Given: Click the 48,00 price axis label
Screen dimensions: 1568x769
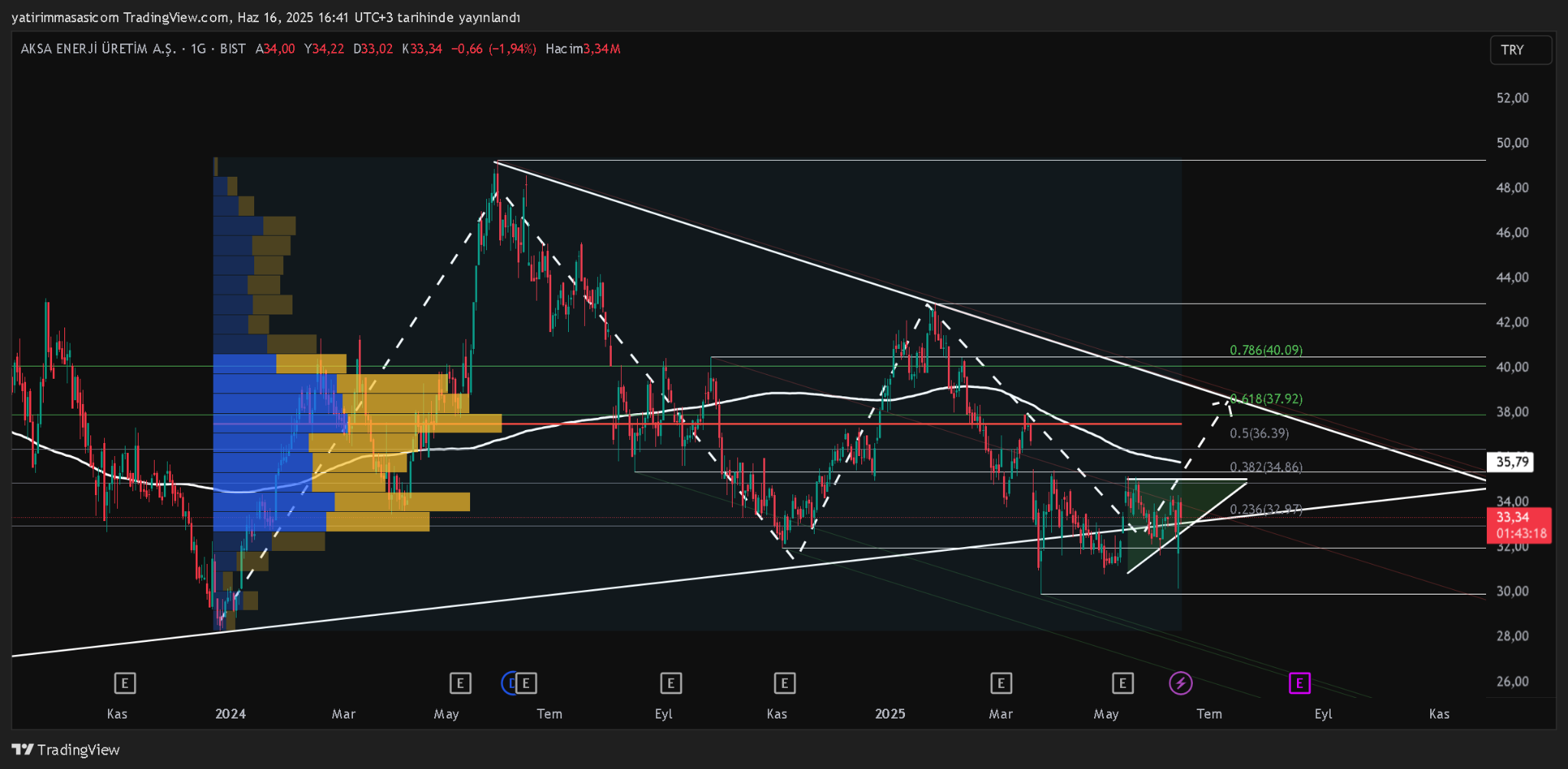Looking at the screenshot, I should pos(1512,187).
